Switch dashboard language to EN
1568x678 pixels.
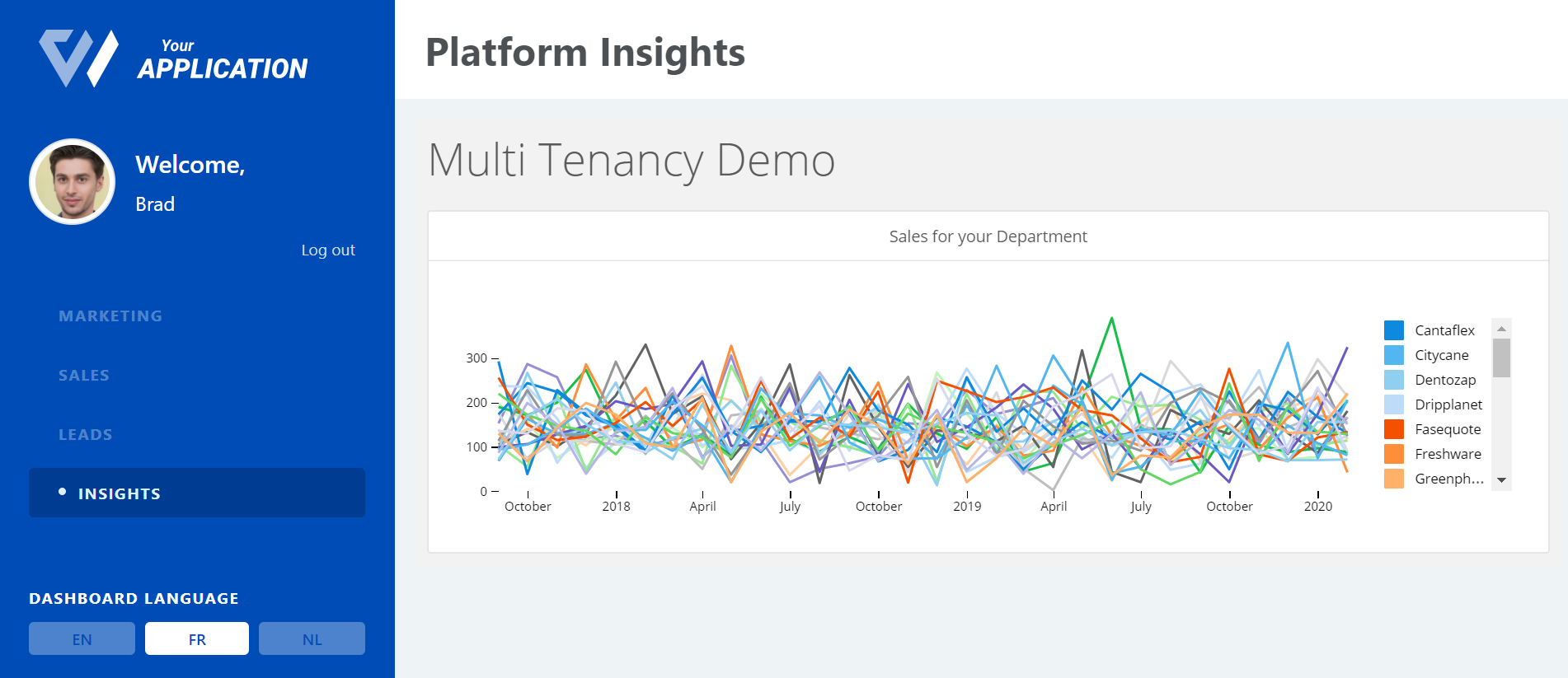tap(82, 638)
